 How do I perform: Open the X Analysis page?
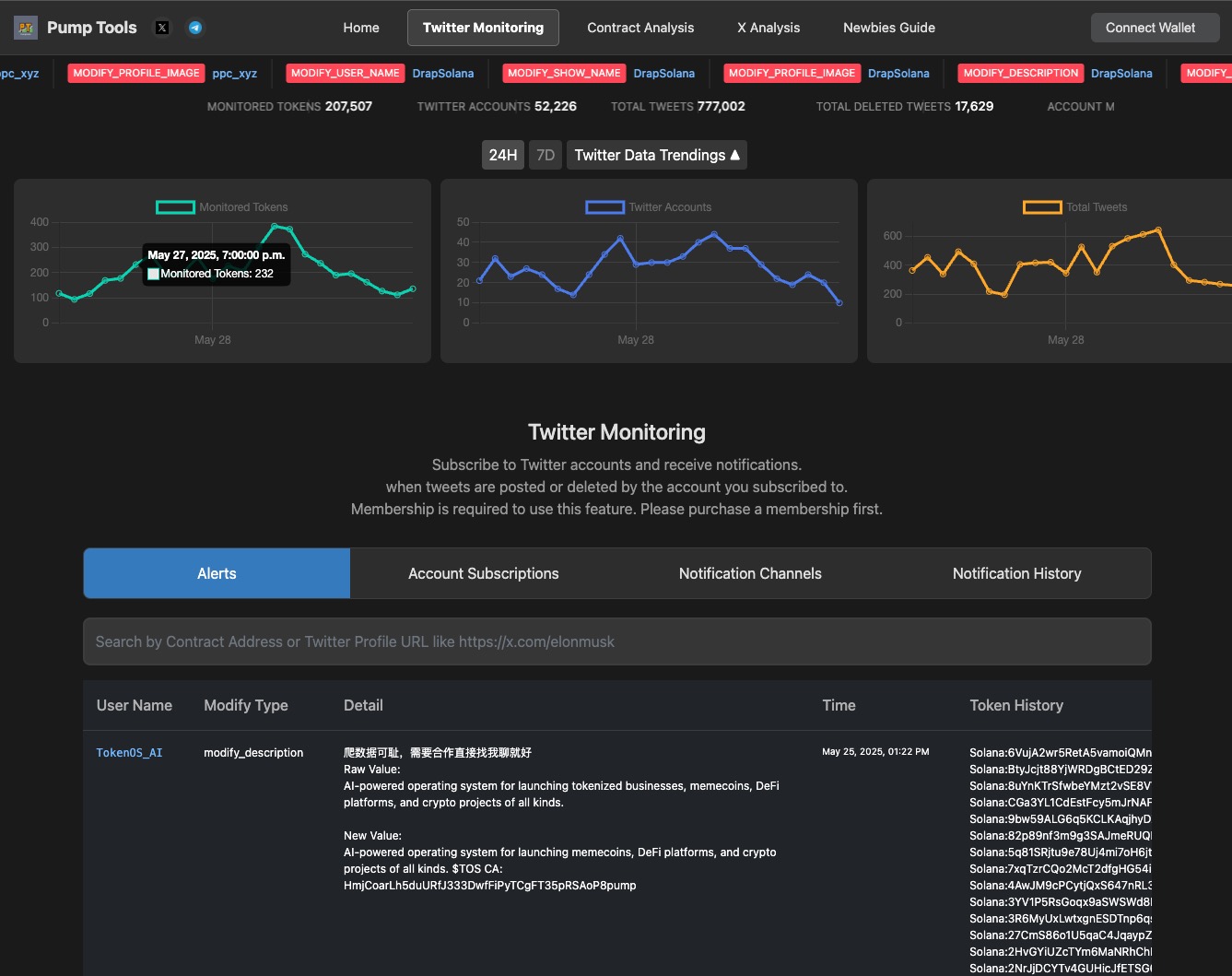coord(769,28)
